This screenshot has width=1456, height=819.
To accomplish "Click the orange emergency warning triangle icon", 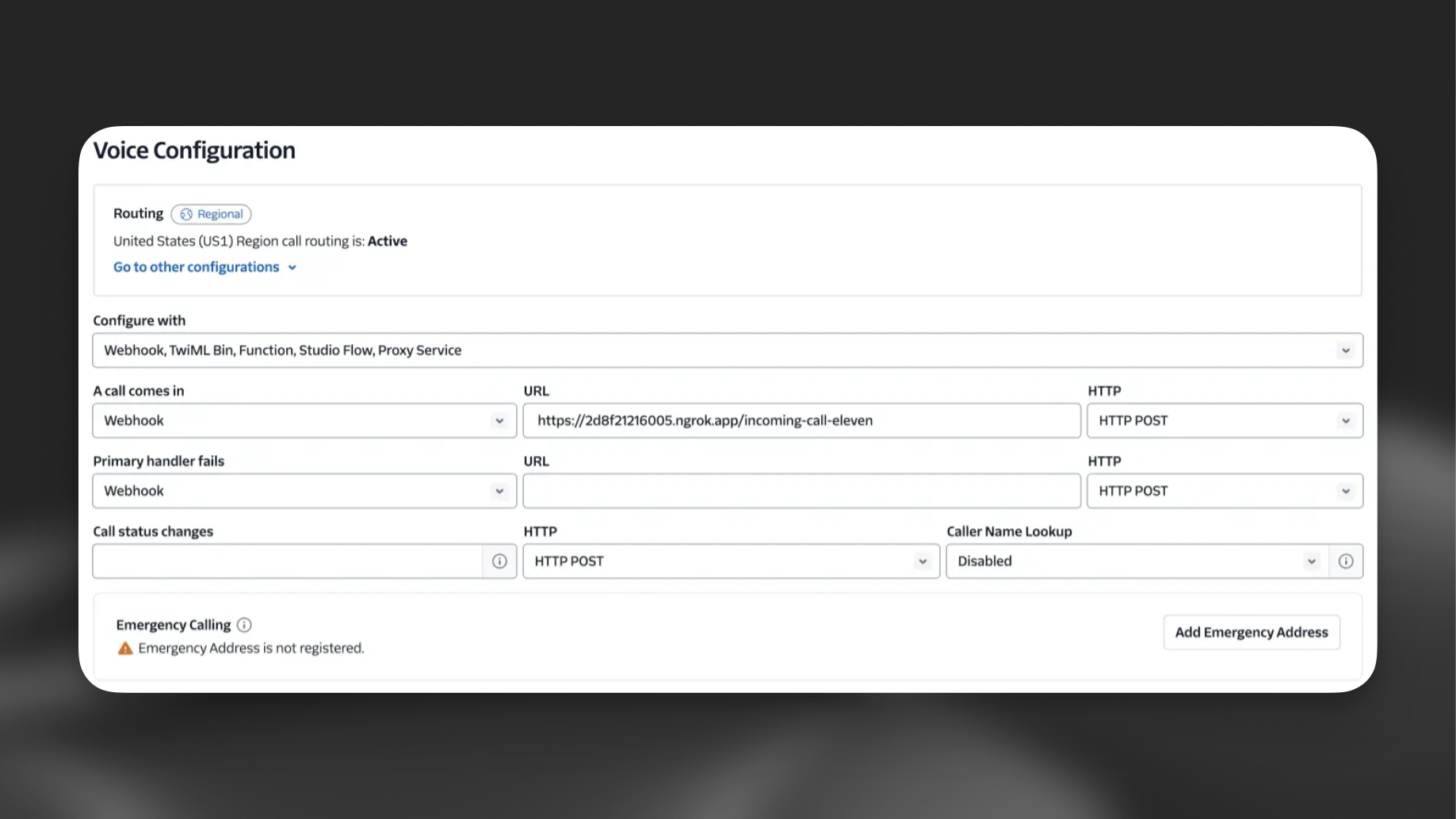I will (125, 649).
